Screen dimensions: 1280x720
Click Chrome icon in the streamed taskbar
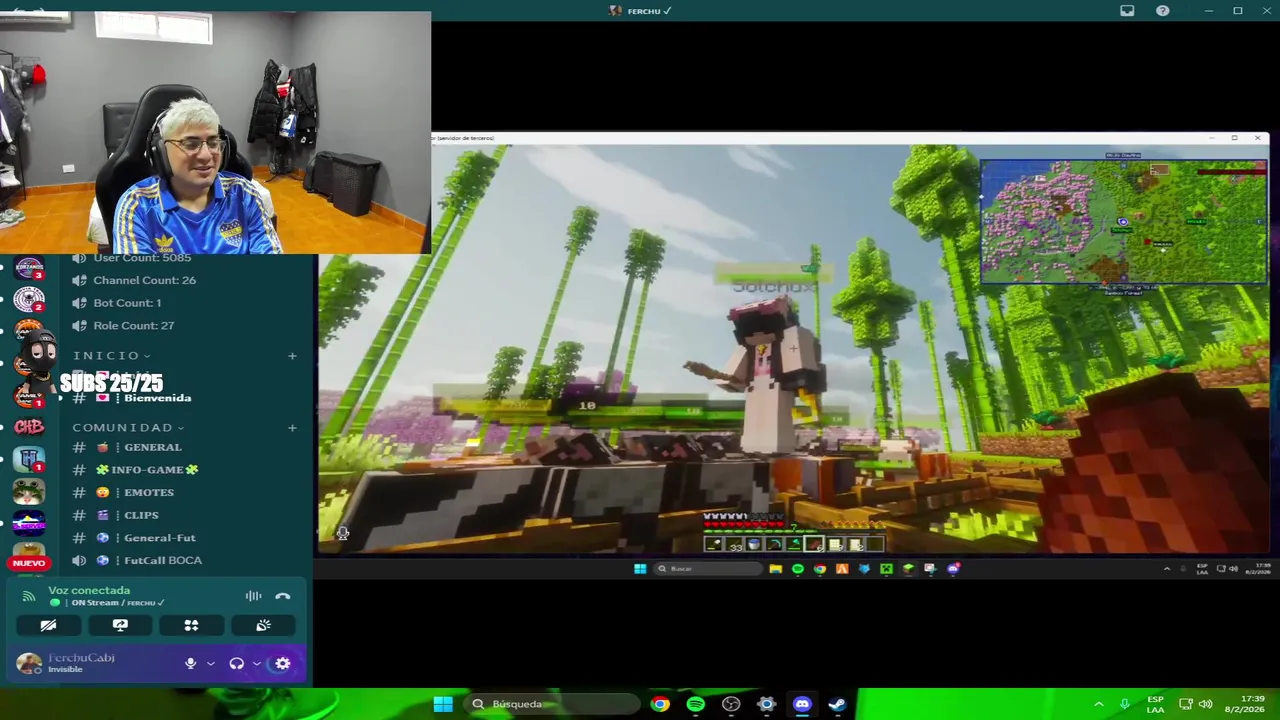[x=820, y=569]
